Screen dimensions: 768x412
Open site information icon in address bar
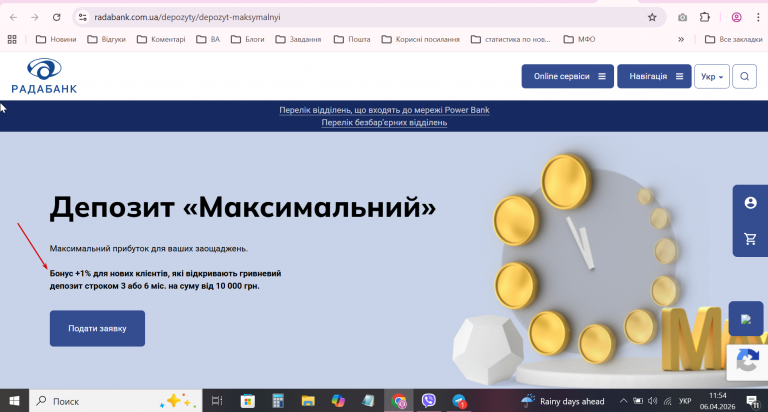click(x=83, y=17)
